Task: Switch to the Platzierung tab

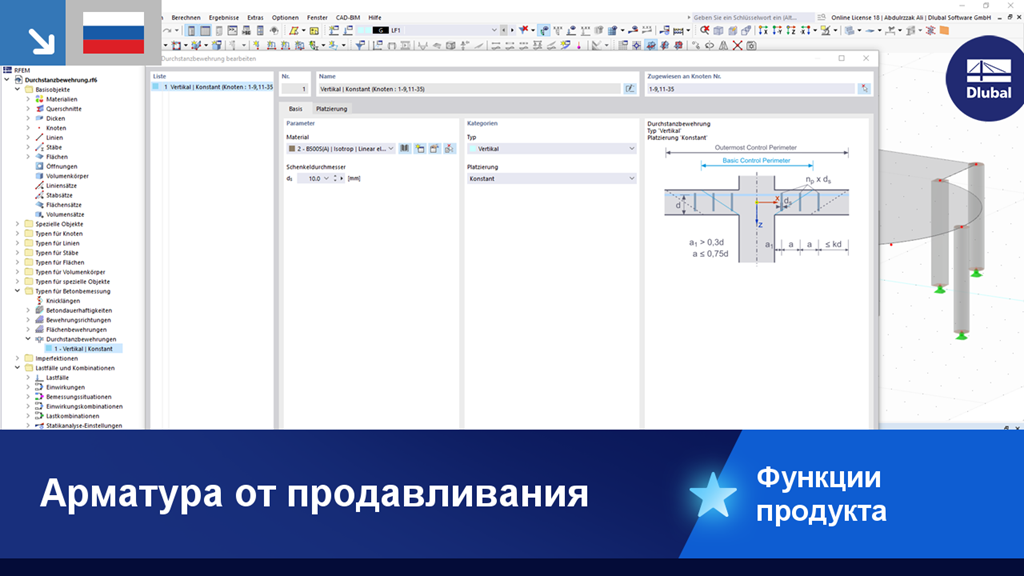Action: coord(332,108)
